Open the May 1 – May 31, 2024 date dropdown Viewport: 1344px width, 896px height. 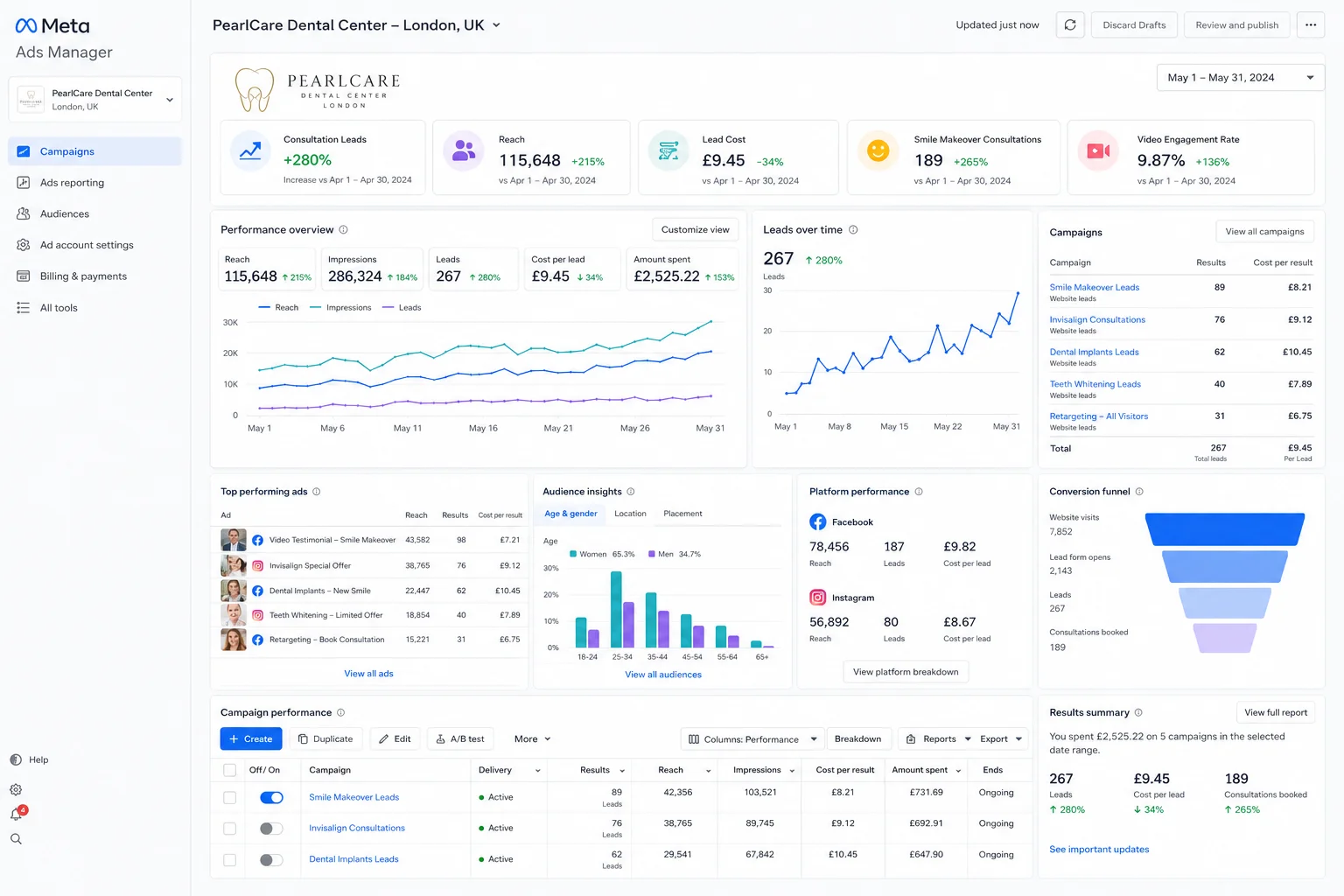point(1240,78)
